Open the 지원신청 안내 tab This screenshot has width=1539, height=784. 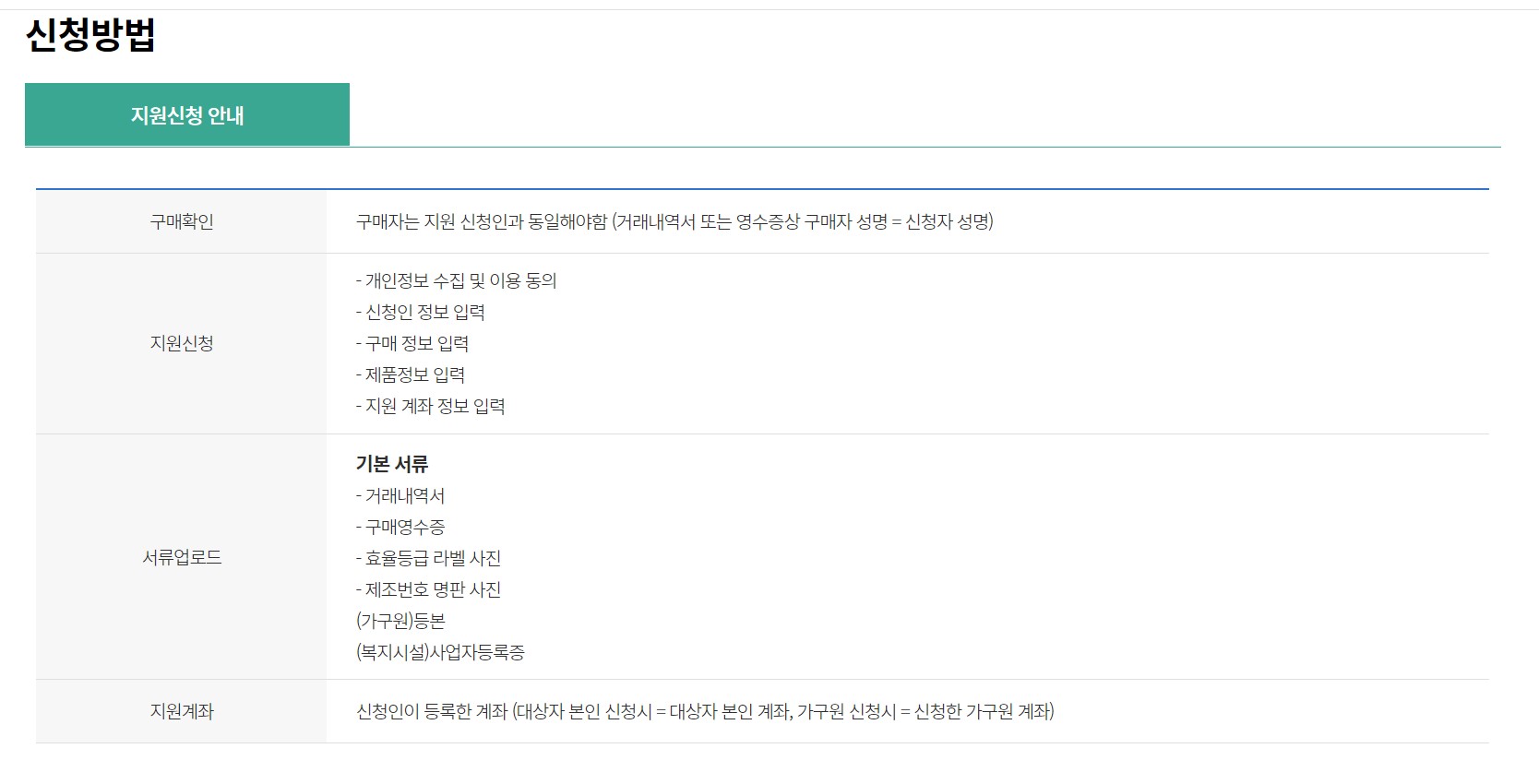tap(187, 114)
